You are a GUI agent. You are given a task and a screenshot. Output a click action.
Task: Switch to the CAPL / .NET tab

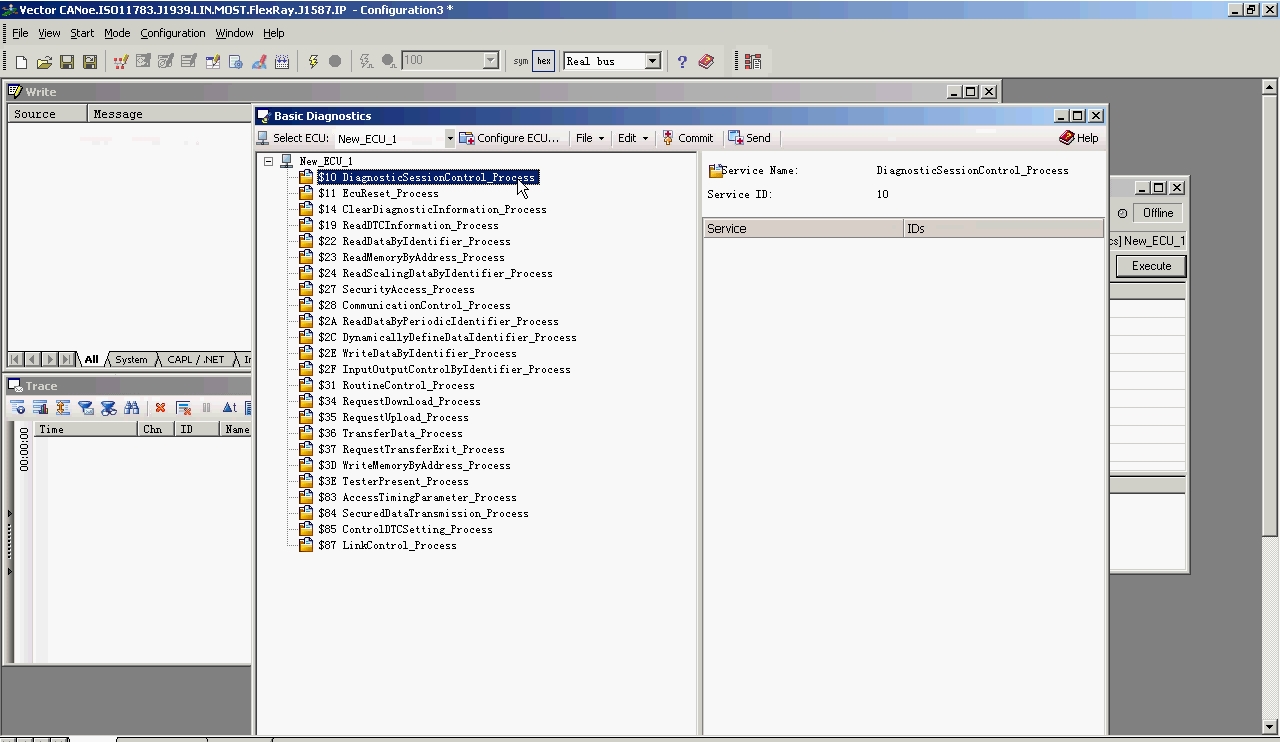(196, 359)
